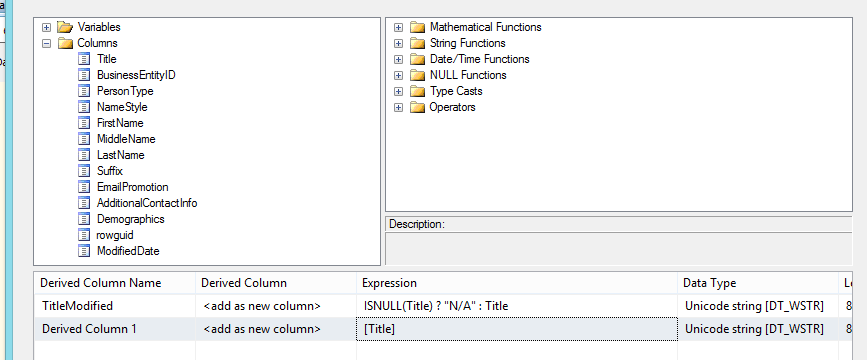This screenshot has height=360, width=867.
Task: Collapse the Columns tree node
Action: click(x=46, y=43)
